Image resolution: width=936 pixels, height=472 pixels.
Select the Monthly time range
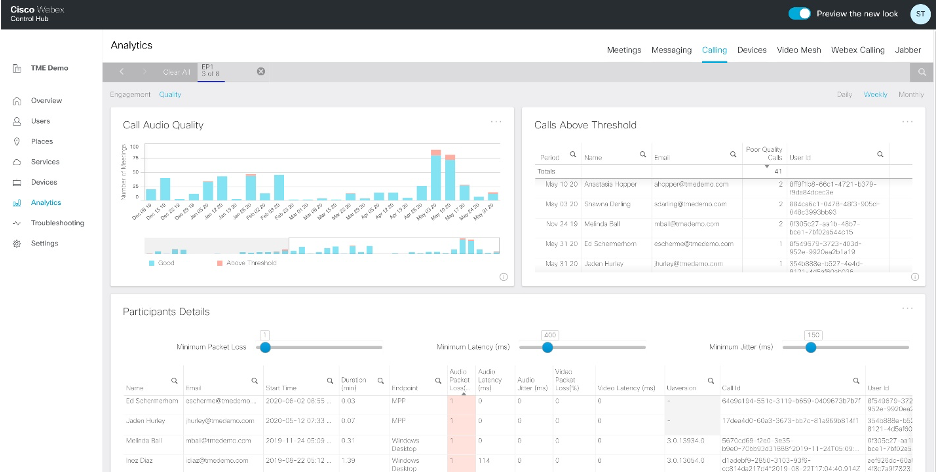[910, 94]
